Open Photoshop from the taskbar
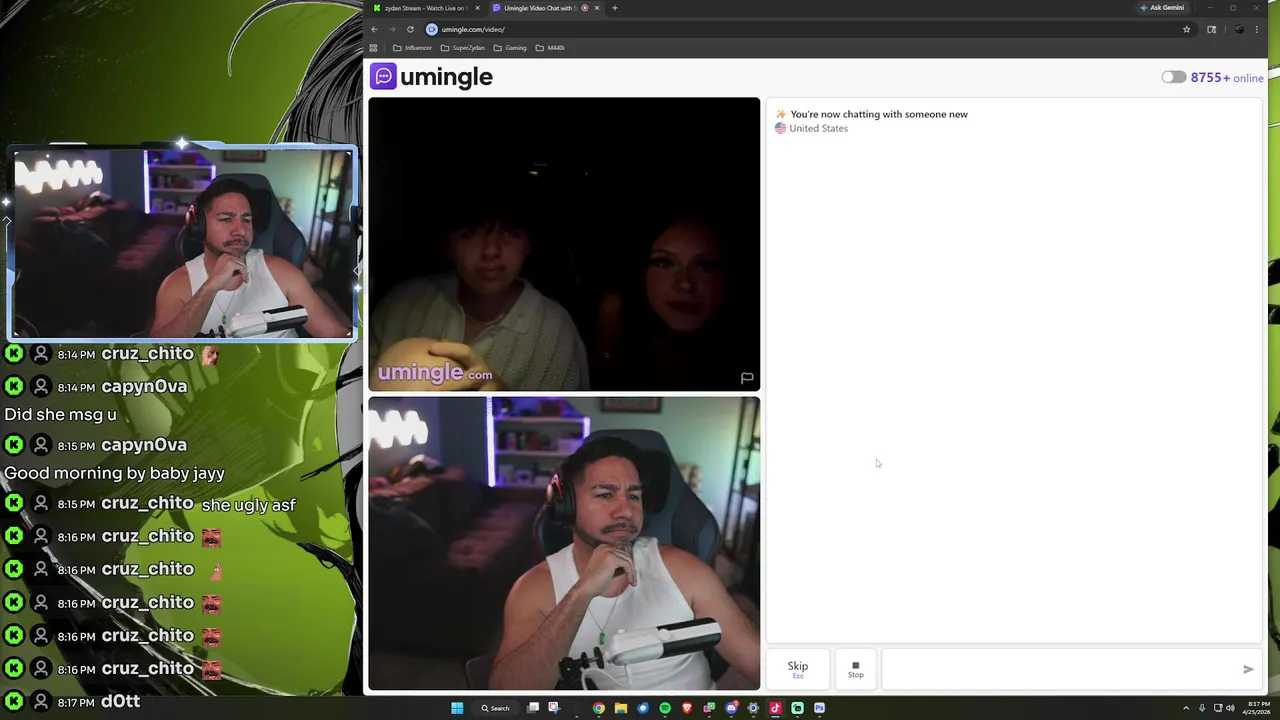 click(819, 708)
